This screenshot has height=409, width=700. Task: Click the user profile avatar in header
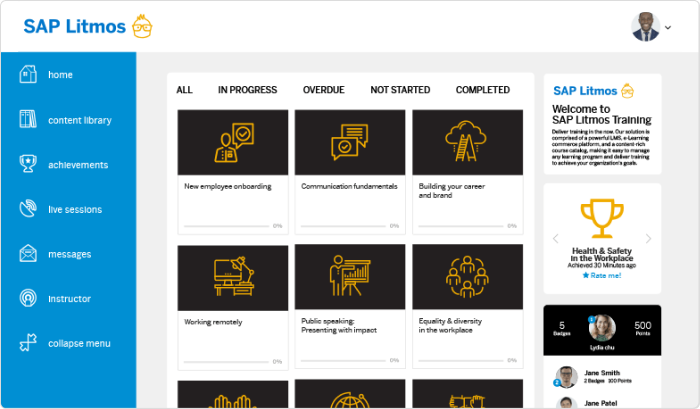646,27
